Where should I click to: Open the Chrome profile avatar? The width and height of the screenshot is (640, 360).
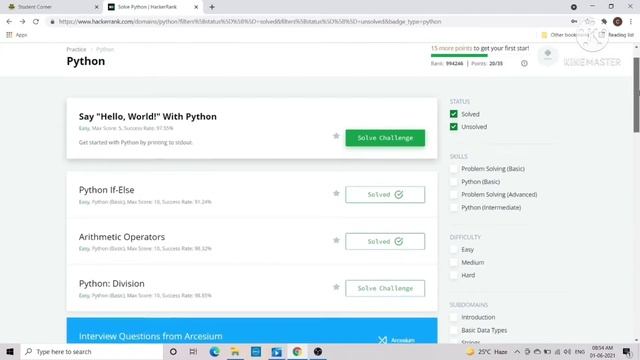tap(618, 22)
